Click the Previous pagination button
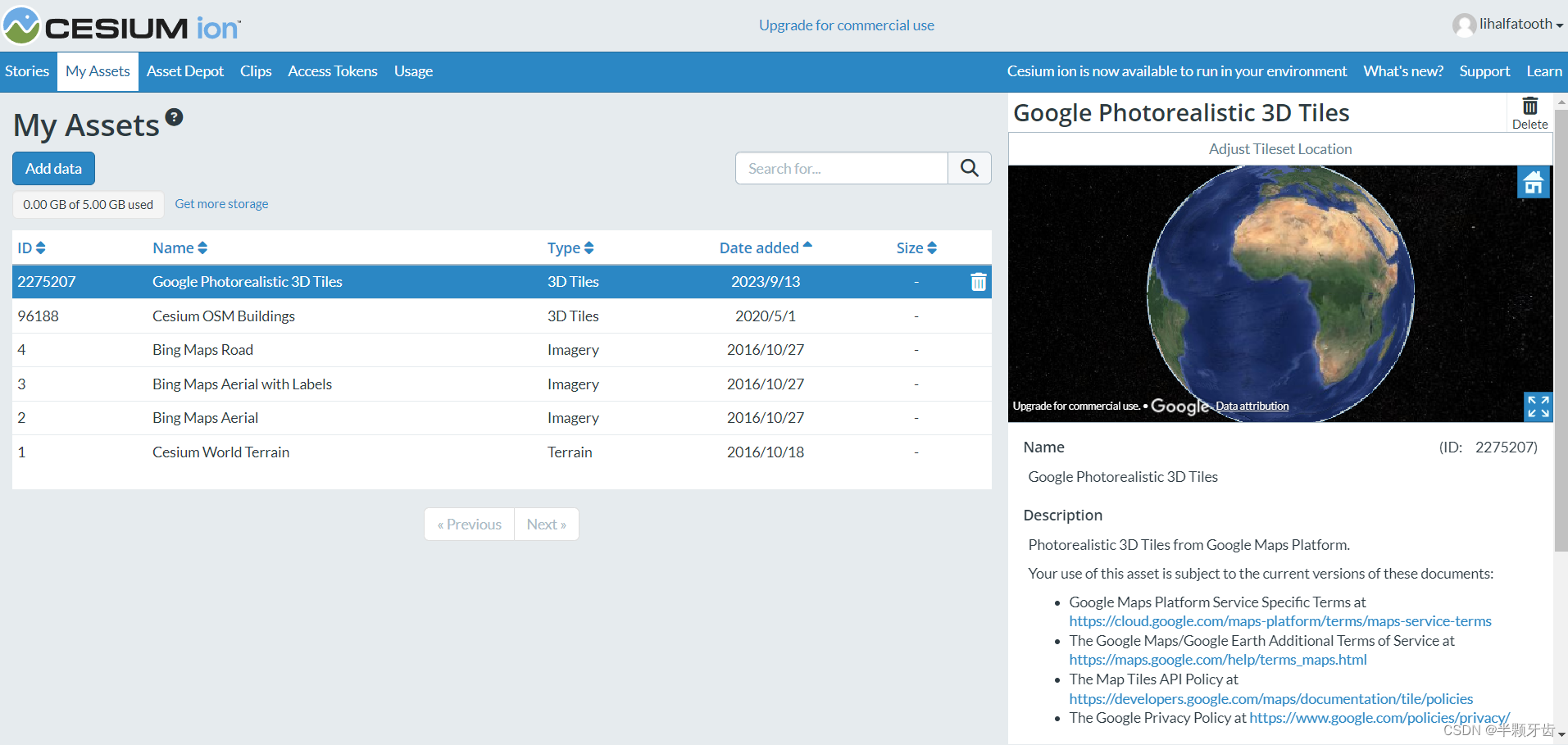Screen dimensions: 1568x745 [x=469, y=525]
